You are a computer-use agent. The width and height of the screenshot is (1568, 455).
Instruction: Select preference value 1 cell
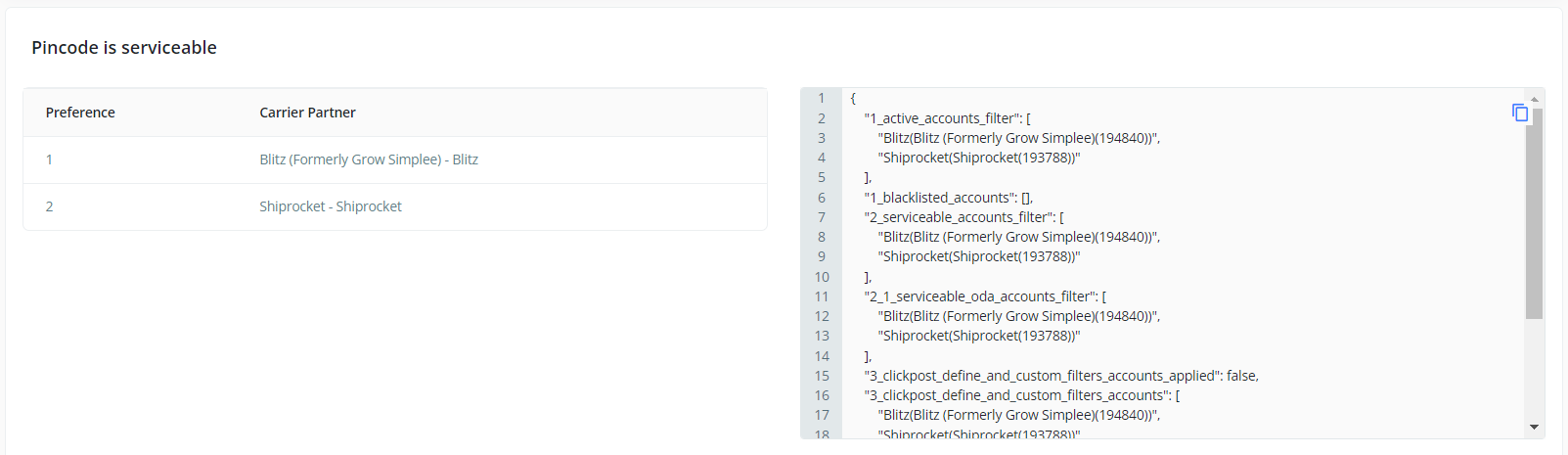tap(49, 159)
